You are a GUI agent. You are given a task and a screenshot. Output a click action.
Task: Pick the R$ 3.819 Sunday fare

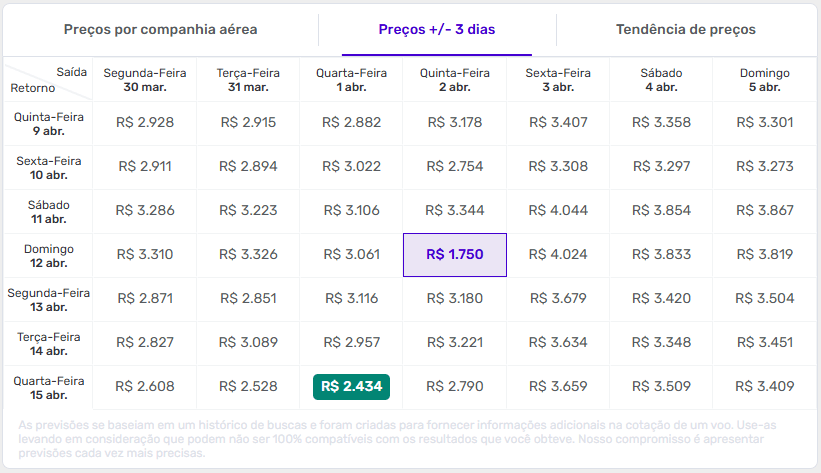[765, 255]
